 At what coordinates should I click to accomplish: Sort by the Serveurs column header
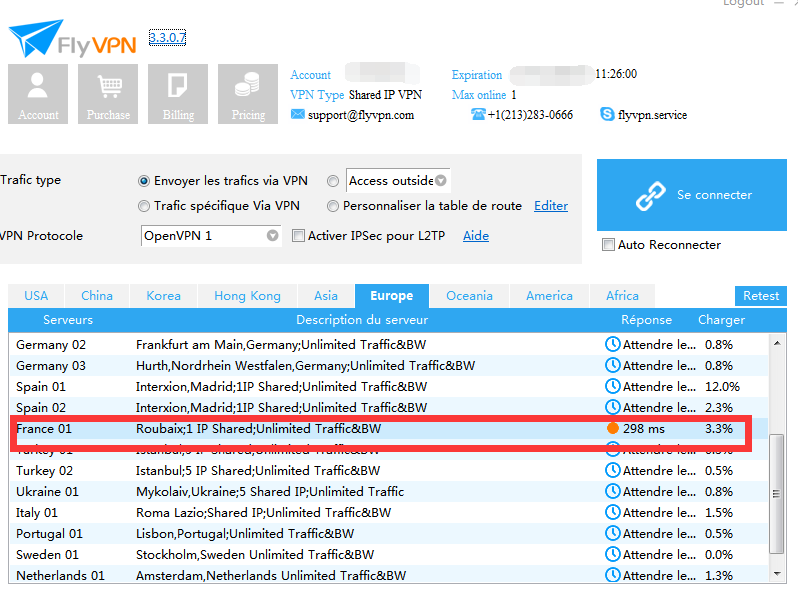point(68,320)
